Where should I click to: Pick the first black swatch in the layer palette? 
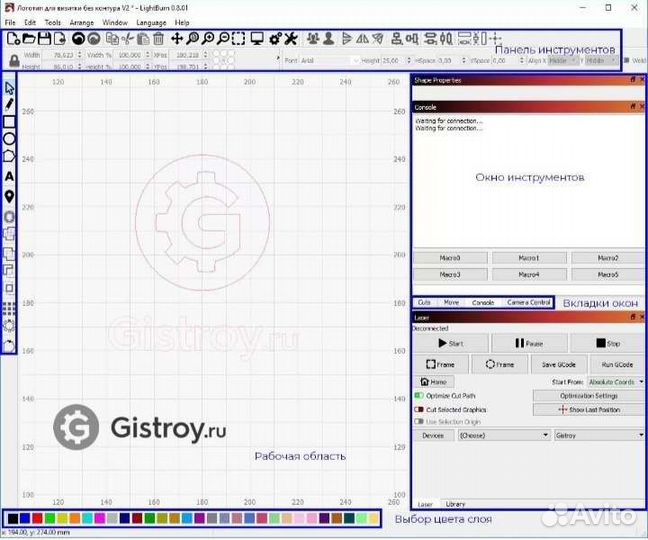pos(11,519)
